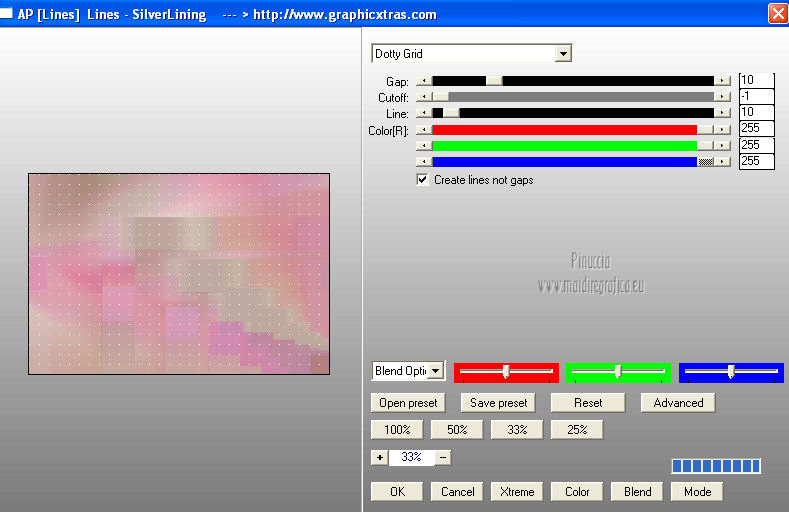The width and height of the screenshot is (789, 512).
Task: Click the blue color slider right arrow
Action: [723, 161]
